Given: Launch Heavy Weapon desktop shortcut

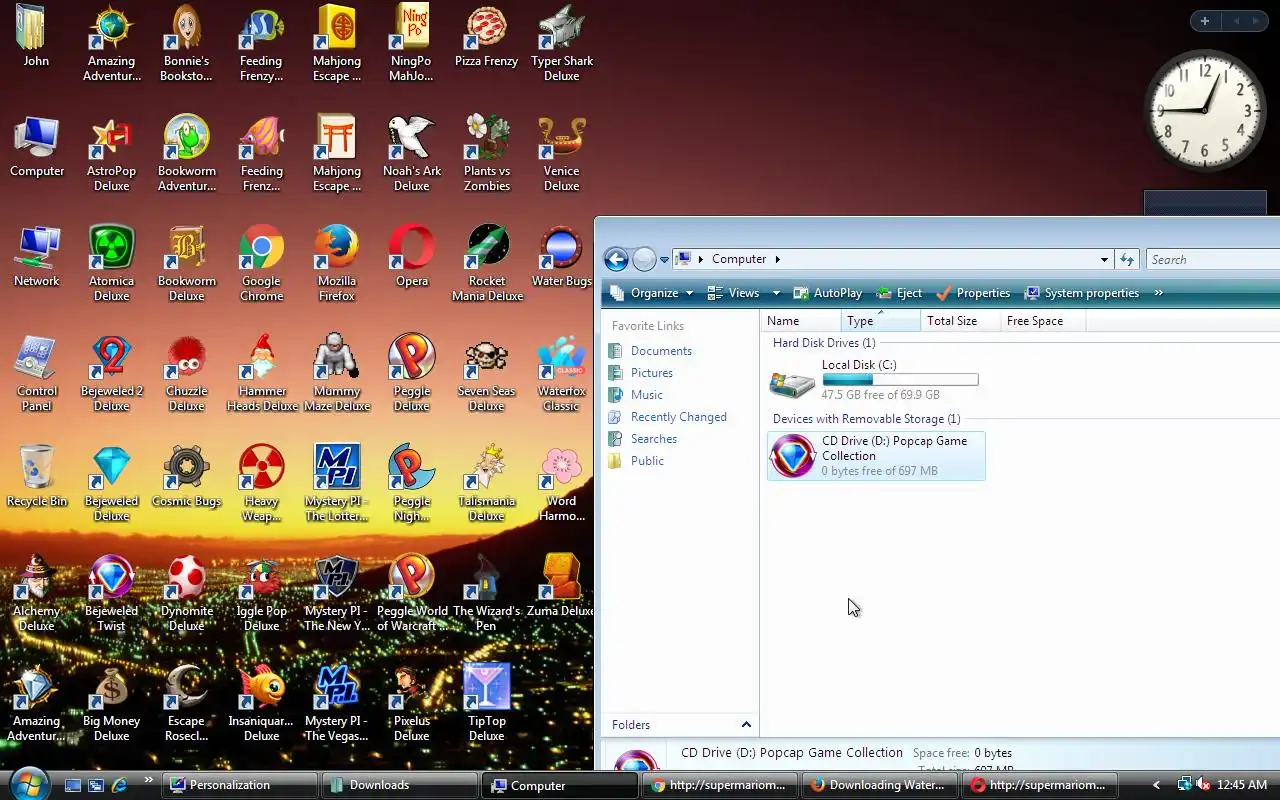Looking at the screenshot, I should pos(261,482).
